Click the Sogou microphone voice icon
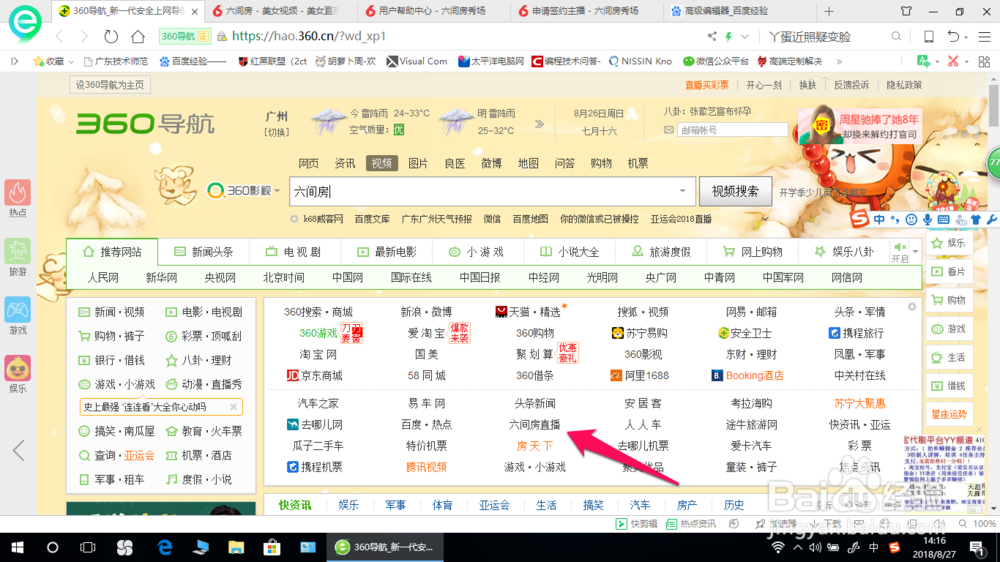The height and width of the screenshot is (562, 1000). pyautogui.click(x=927, y=219)
